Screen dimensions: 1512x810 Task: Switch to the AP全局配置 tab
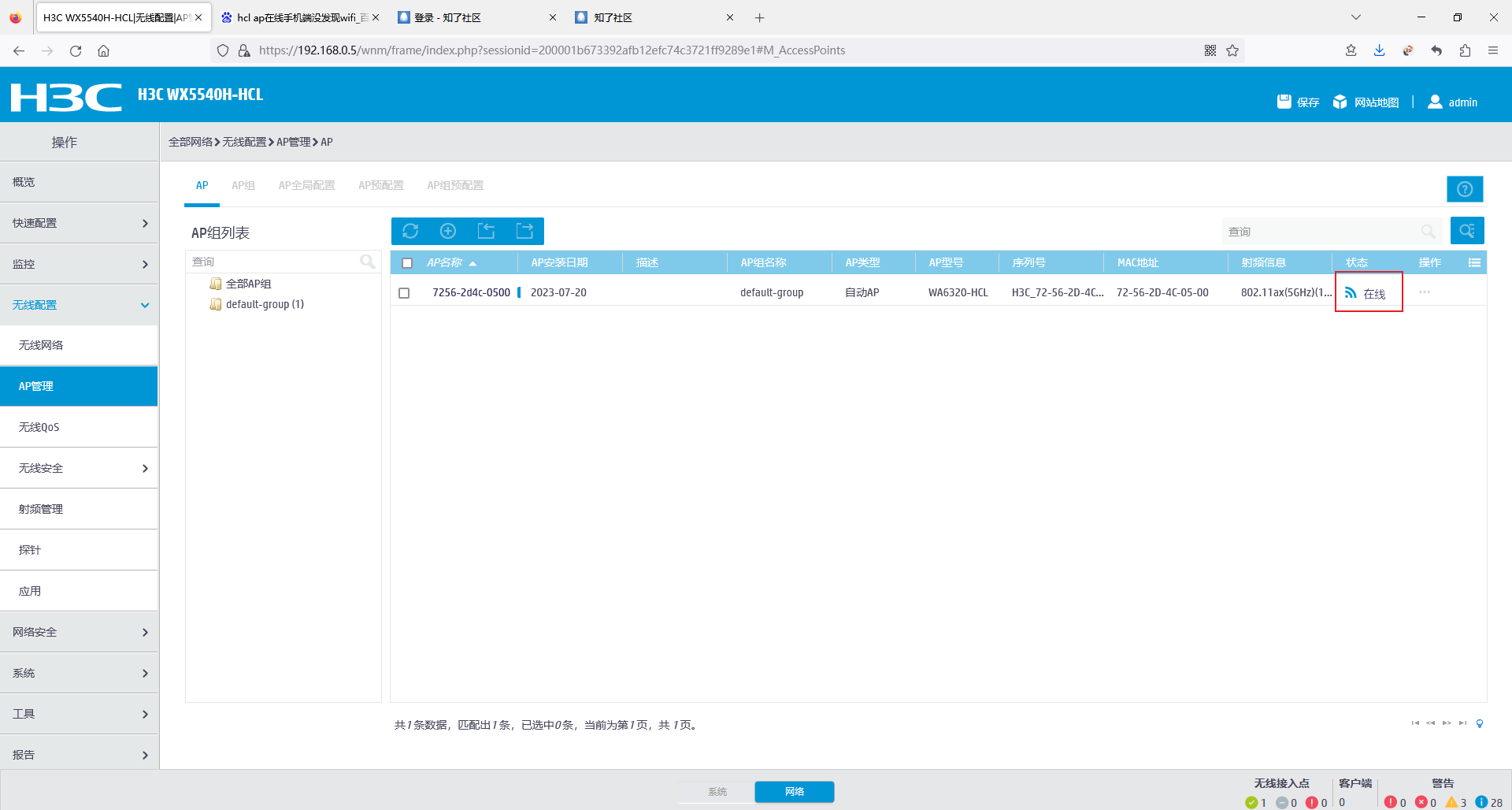(306, 185)
